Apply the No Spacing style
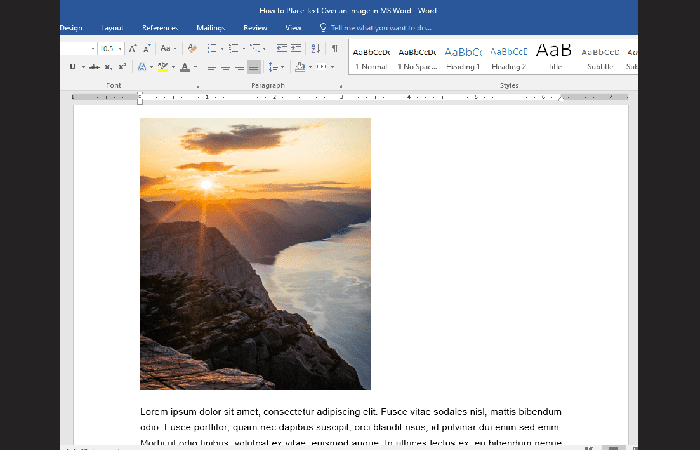Viewport: 700px width, 450px height. (417, 58)
